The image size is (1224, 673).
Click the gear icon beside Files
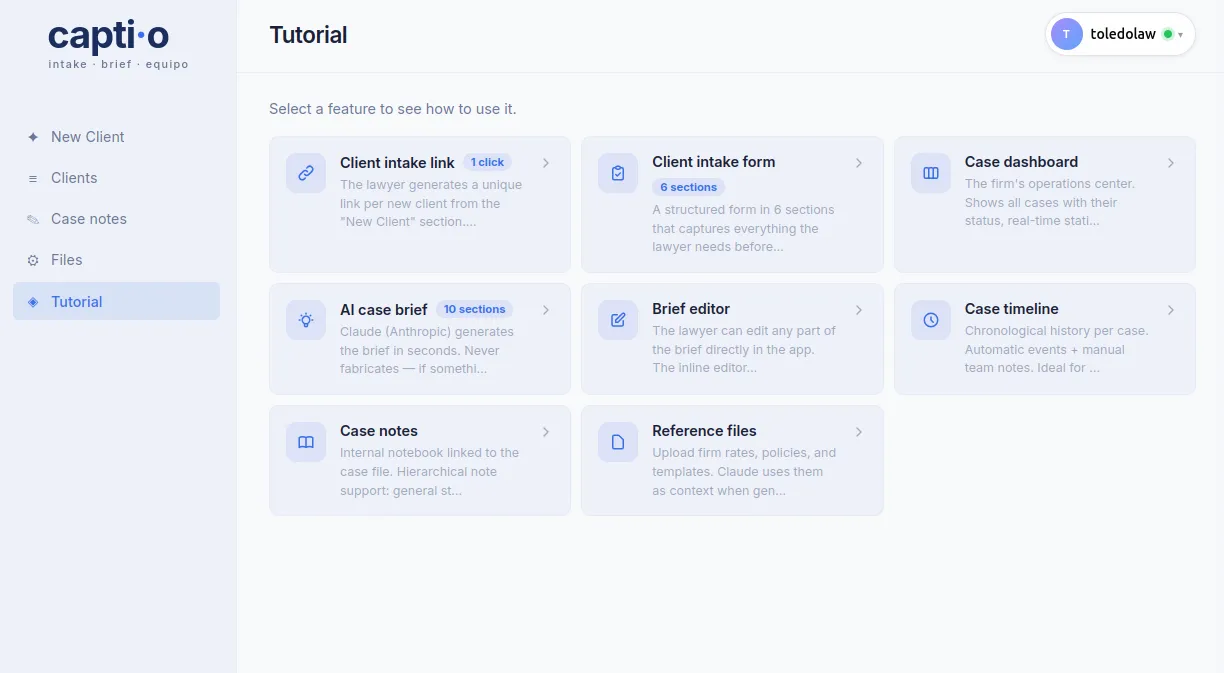33,260
